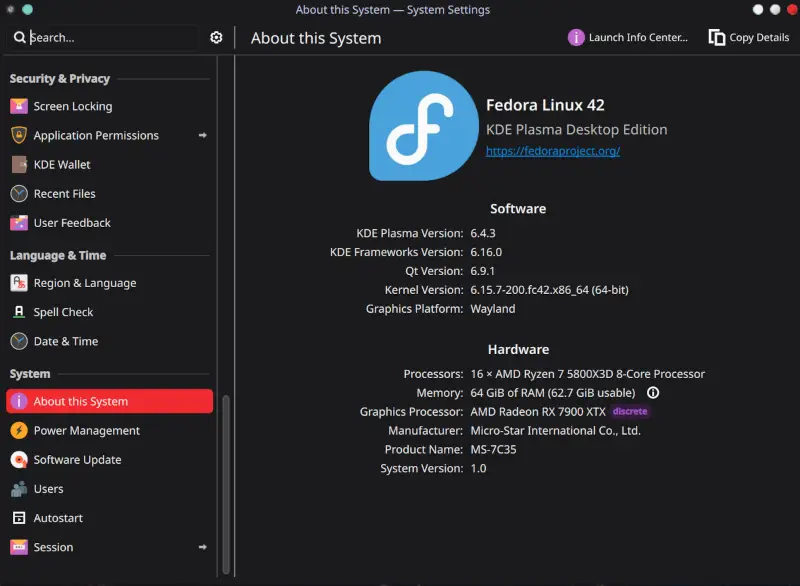Open the Screen Locking settings page
800x586 pixels.
(110, 106)
